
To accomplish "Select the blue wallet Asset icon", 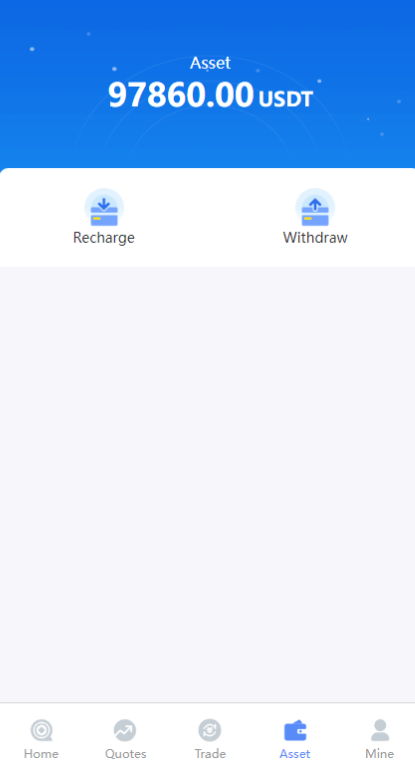I will [295, 730].
